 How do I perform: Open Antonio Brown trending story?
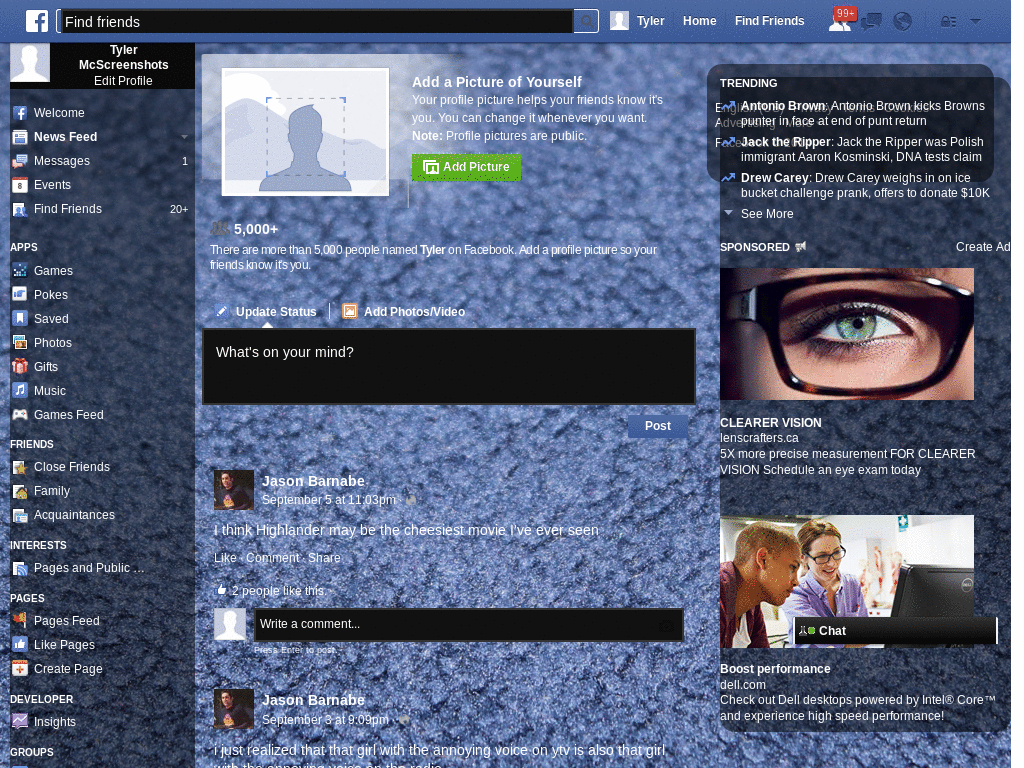tap(862, 113)
